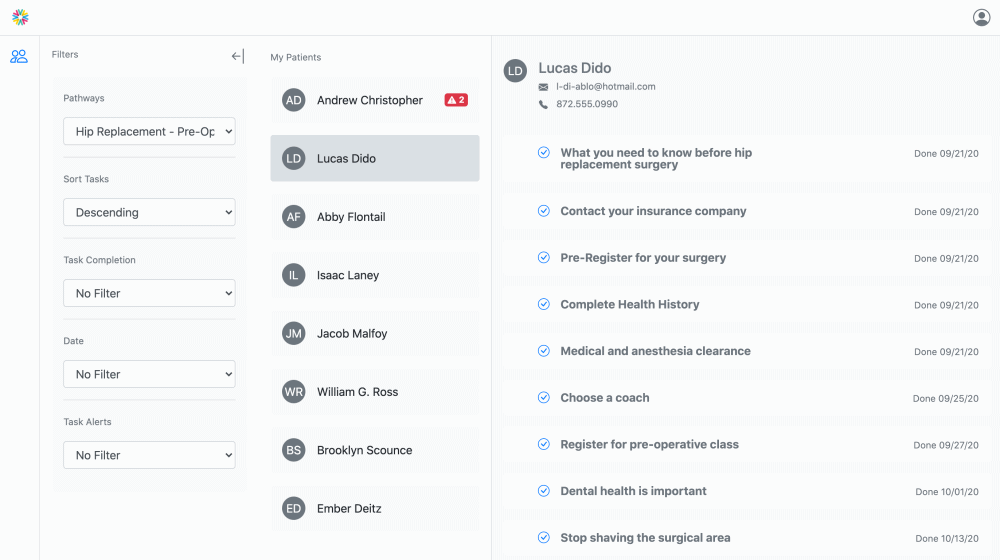Click Done 09/27/20 date label
1000x560 pixels.
click(946, 445)
